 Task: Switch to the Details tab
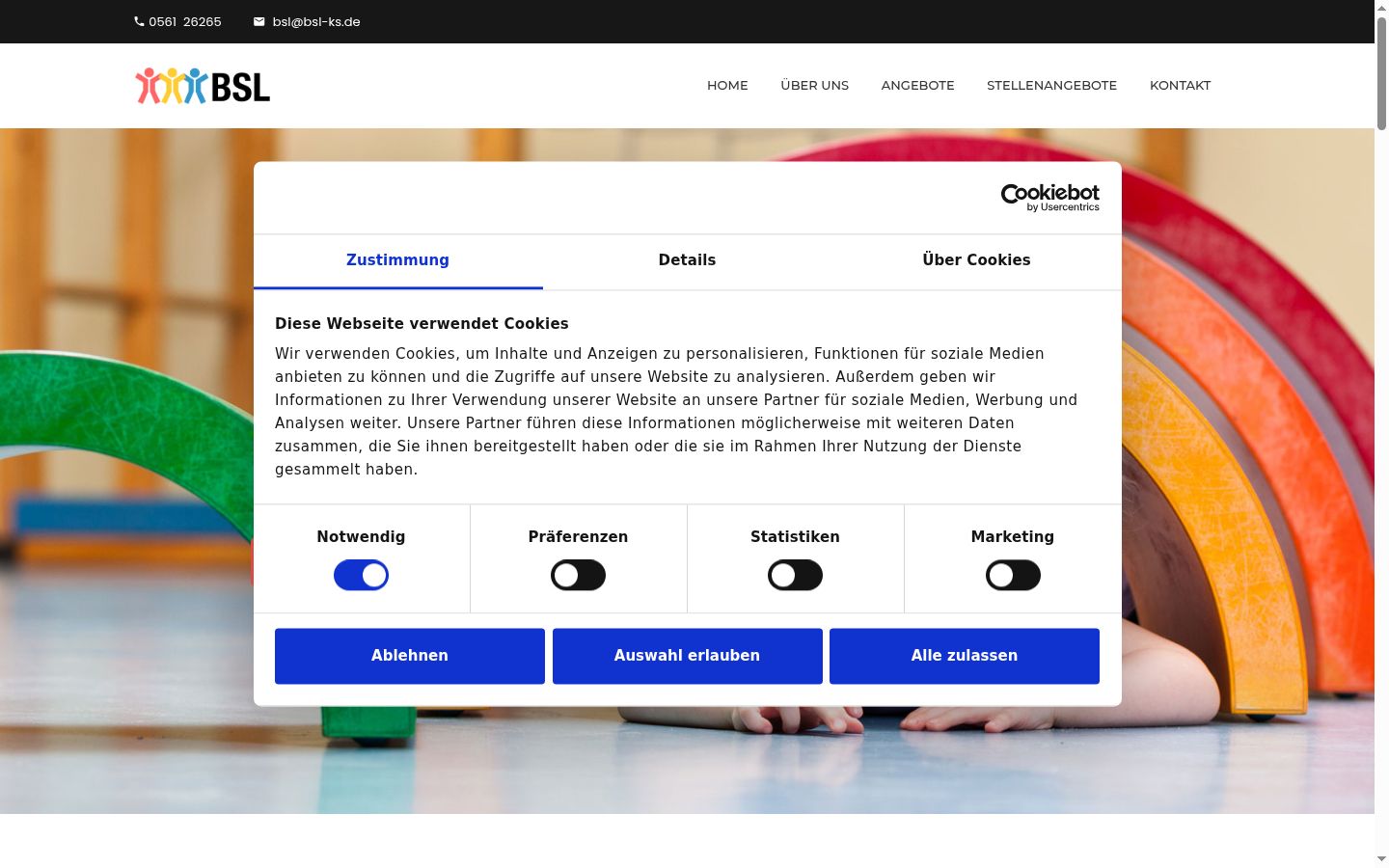coord(687,260)
